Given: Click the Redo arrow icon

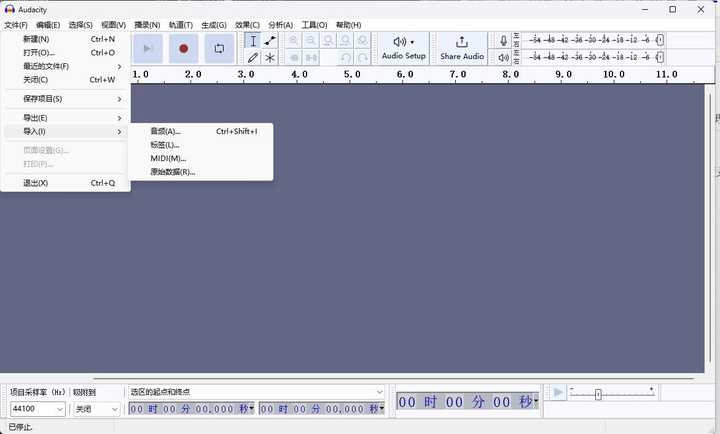Looking at the screenshot, I should [363, 57].
